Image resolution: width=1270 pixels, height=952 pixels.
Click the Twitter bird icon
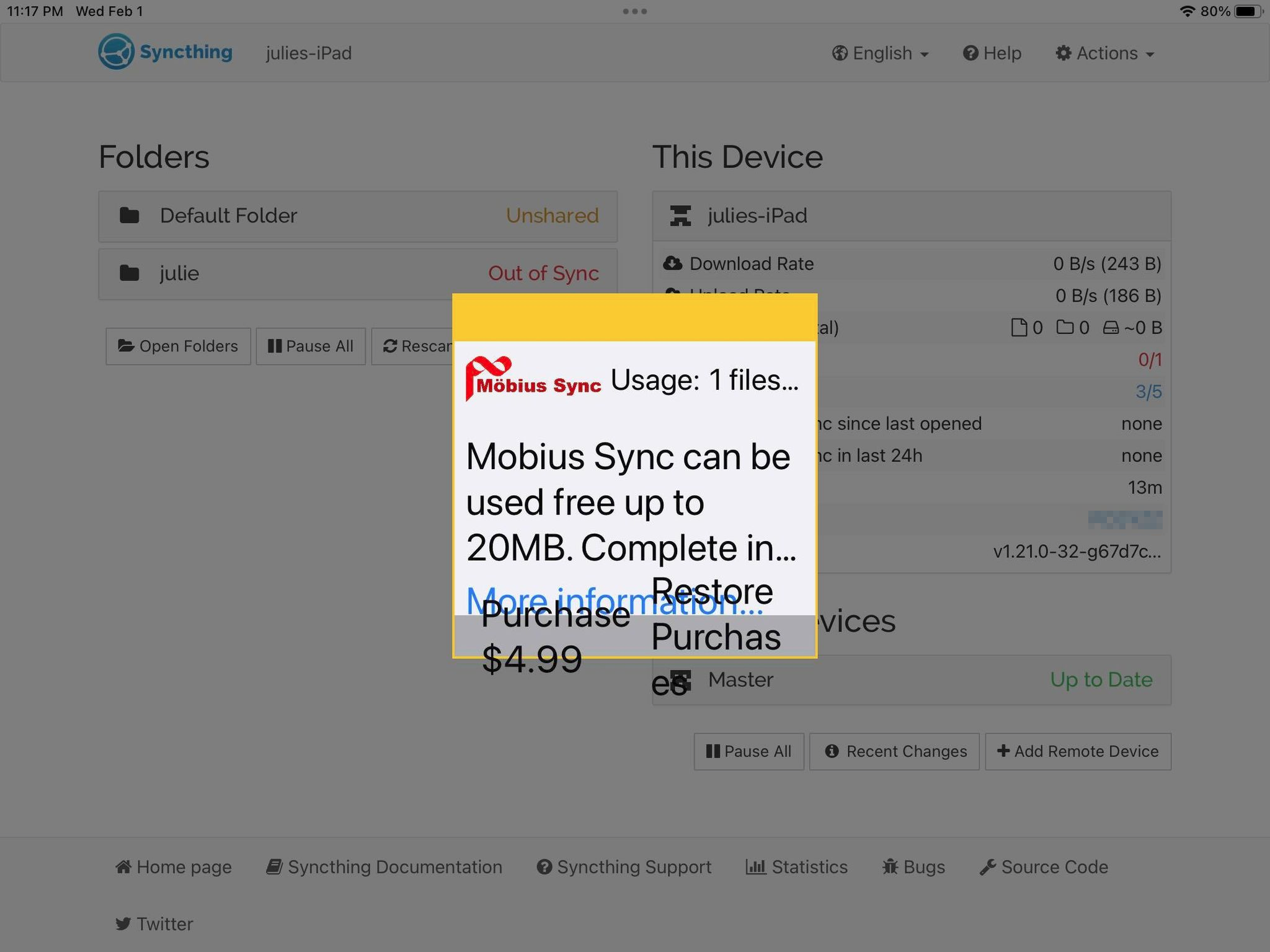pyautogui.click(x=122, y=923)
